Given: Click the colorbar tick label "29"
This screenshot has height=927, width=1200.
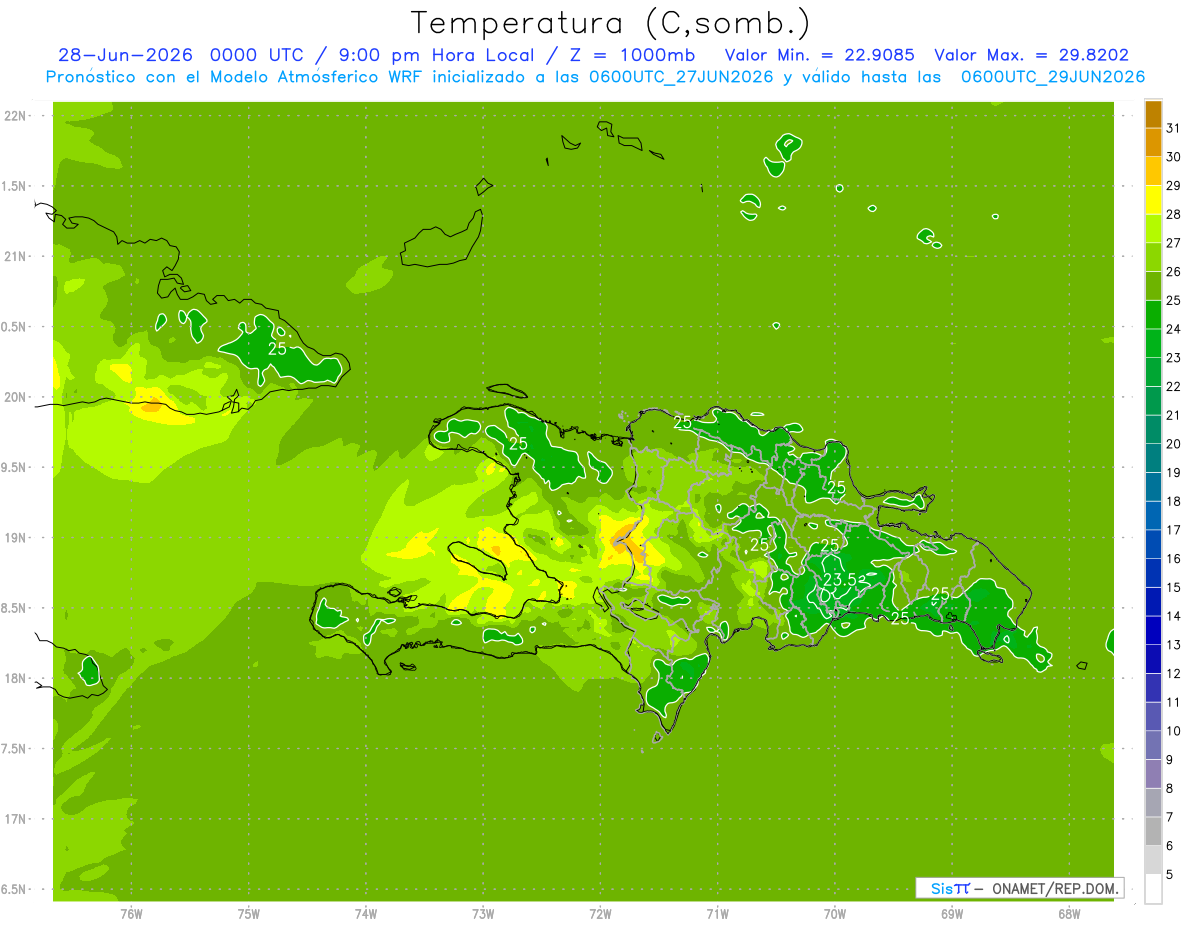Looking at the screenshot, I should [1174, 185].
